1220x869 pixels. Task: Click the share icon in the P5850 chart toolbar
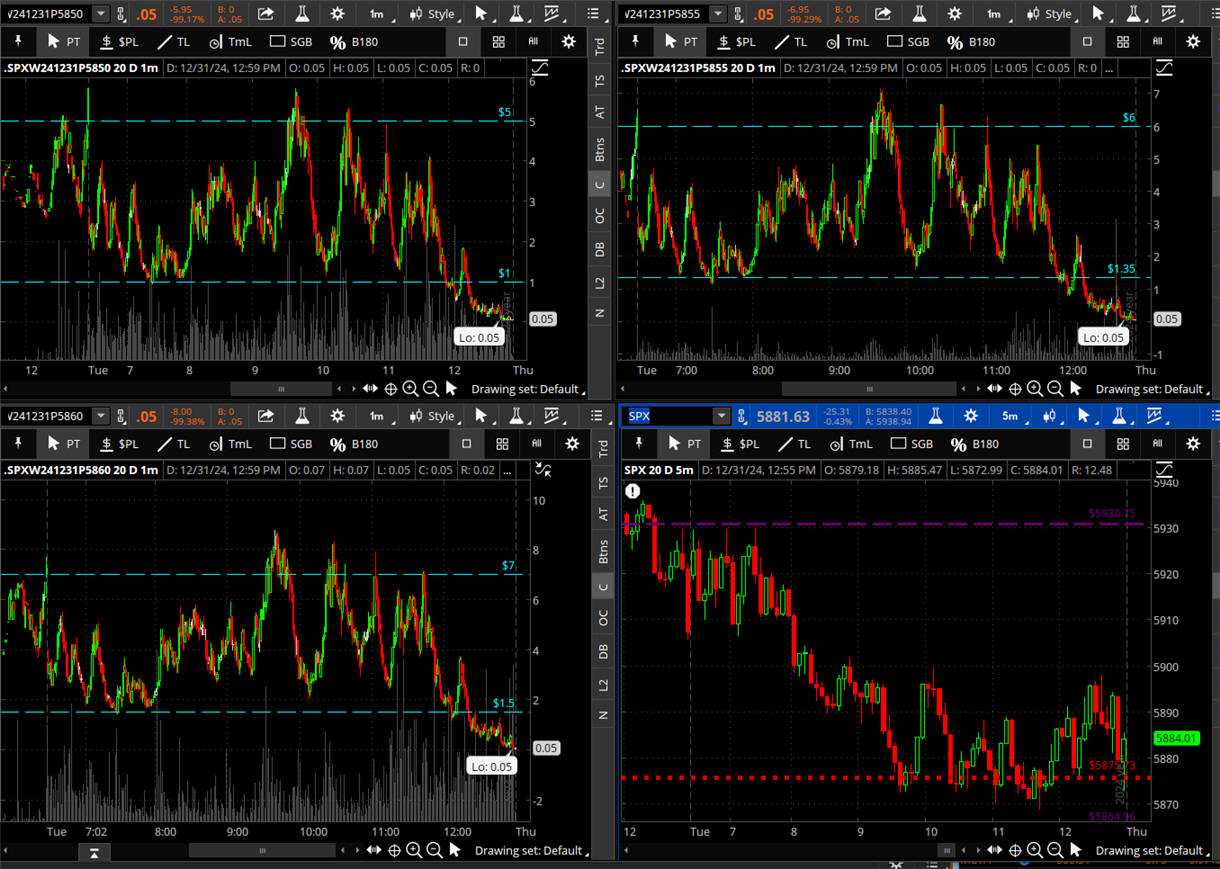coord(266,14)
